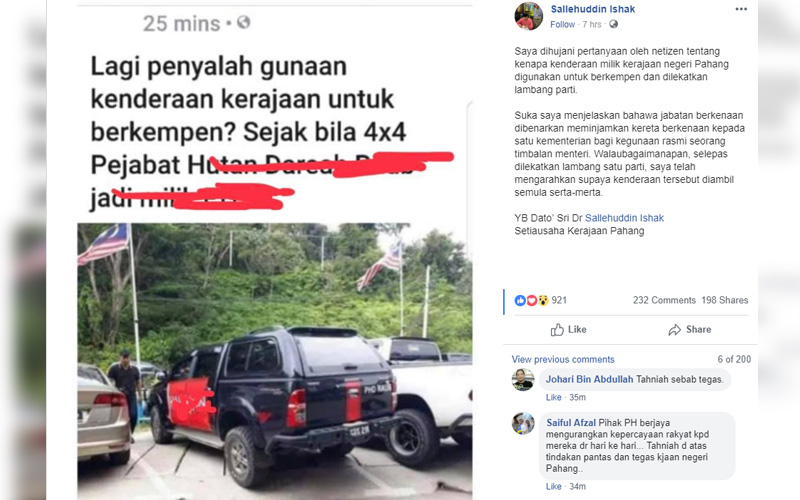Open Sallehuddin Ishak profile name at top
This screenshot has width=800, height=500.
click(x=593, y=9)
